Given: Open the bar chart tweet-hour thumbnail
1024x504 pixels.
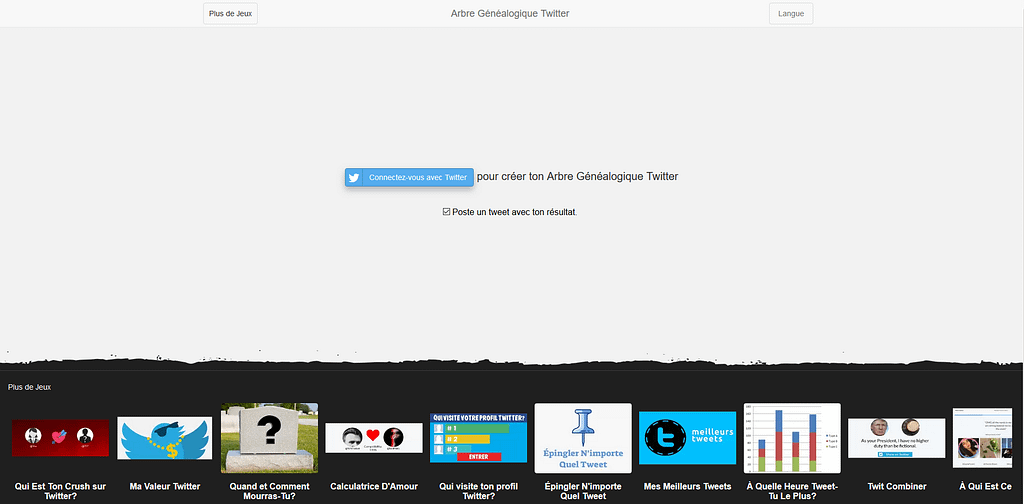Looking at the screenshot, I should [792, 438].
